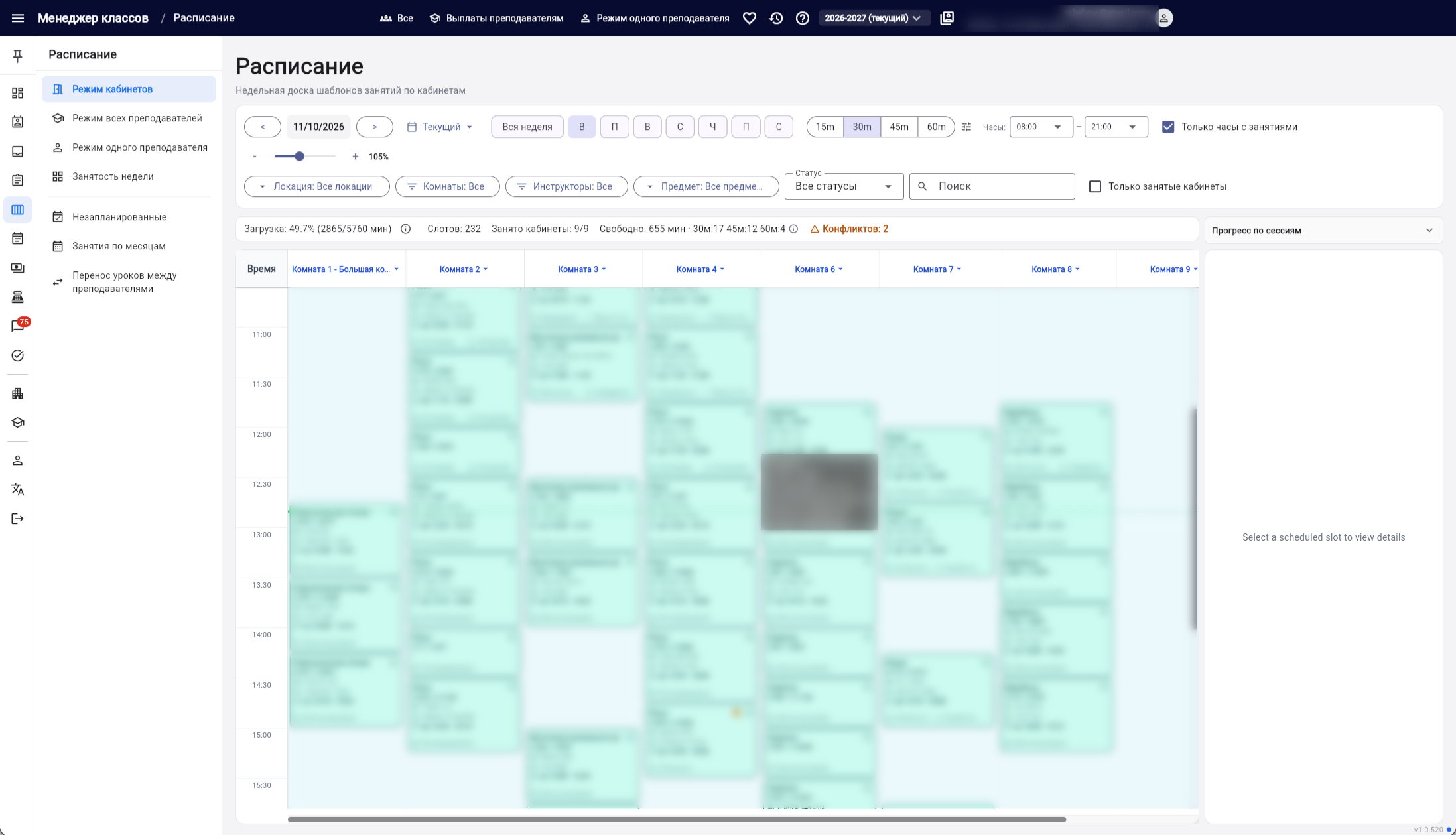
Task: Click zoom out minus icon
Action: click(255, 157)
